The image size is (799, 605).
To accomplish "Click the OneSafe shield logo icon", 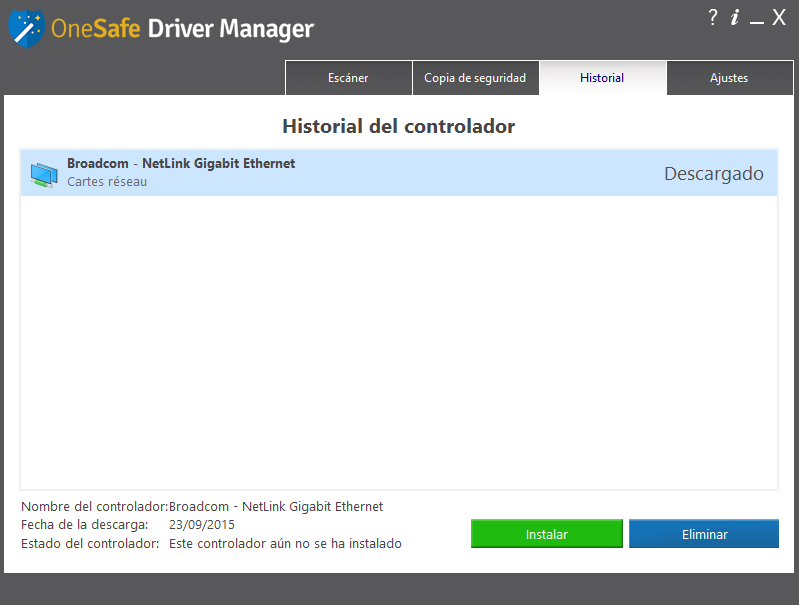I will (x=25, y=27).
